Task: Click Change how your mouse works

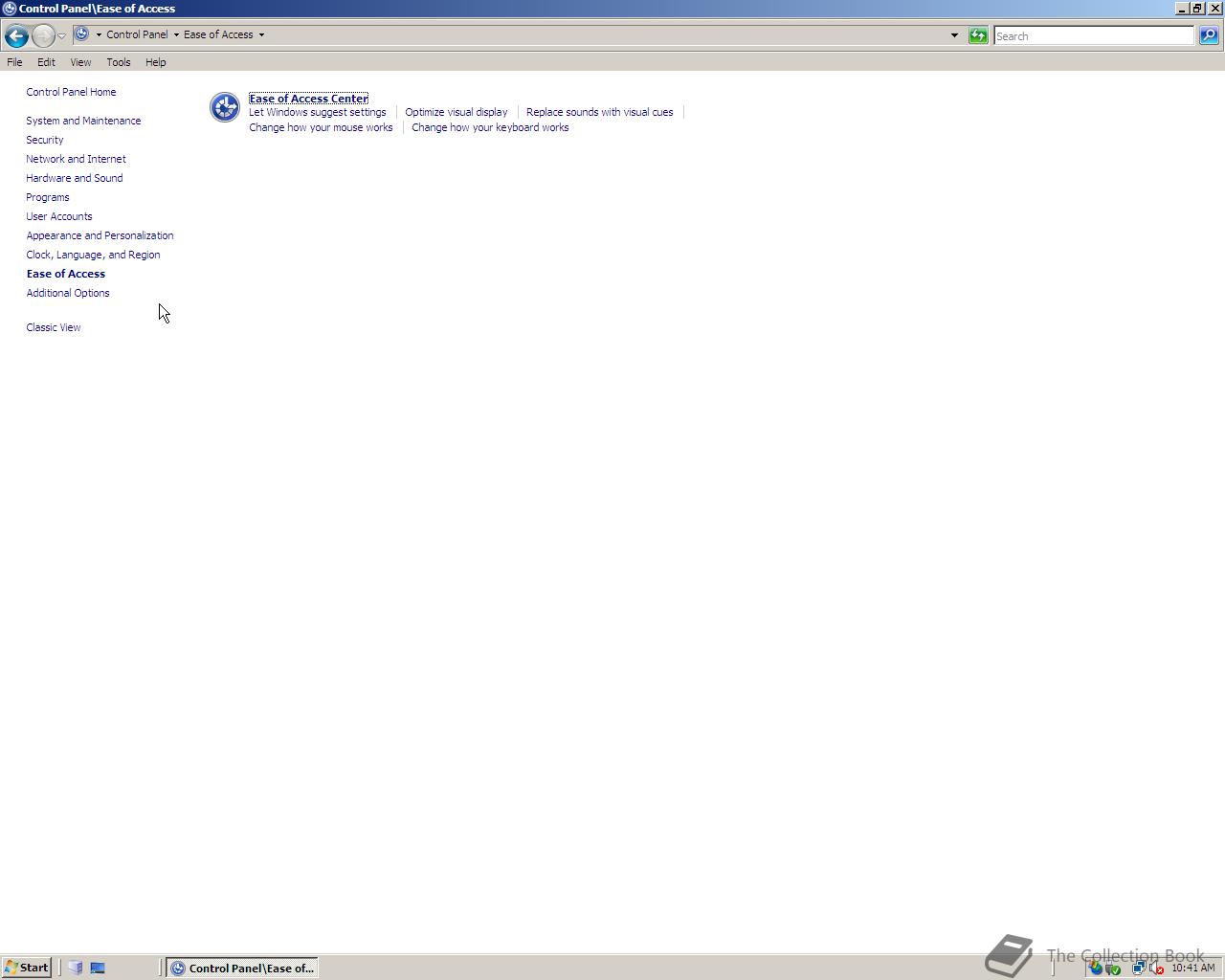Action: coord(321,127)
